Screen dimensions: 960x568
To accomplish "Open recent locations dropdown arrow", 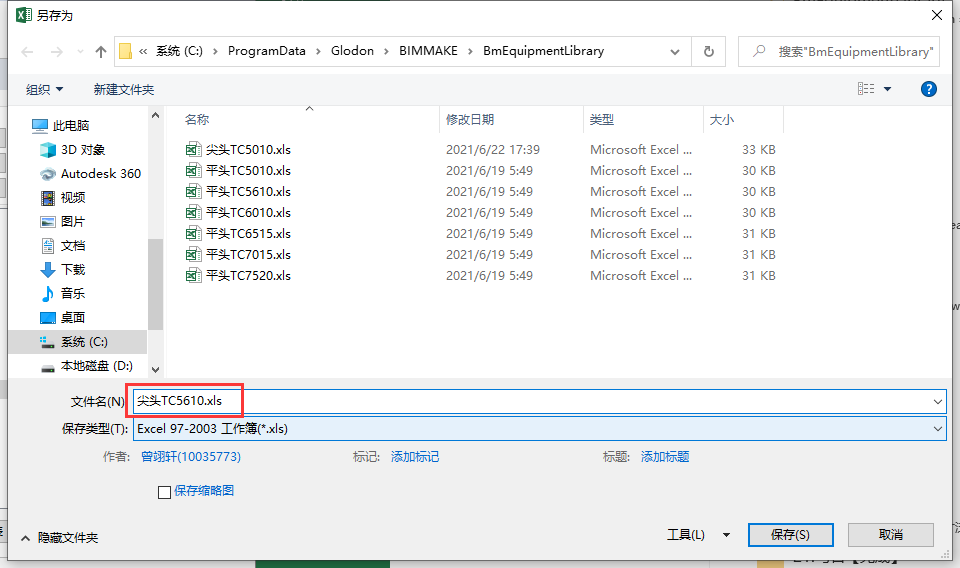I will tap(80, 52).
